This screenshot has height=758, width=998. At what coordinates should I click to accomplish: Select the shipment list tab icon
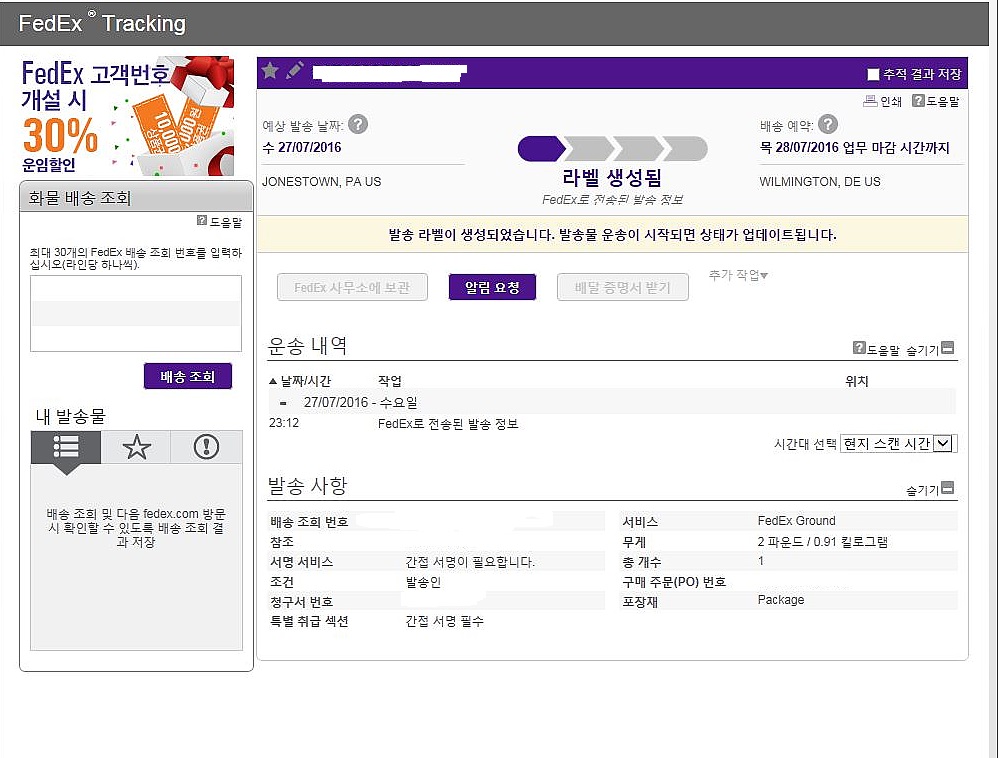66,447
